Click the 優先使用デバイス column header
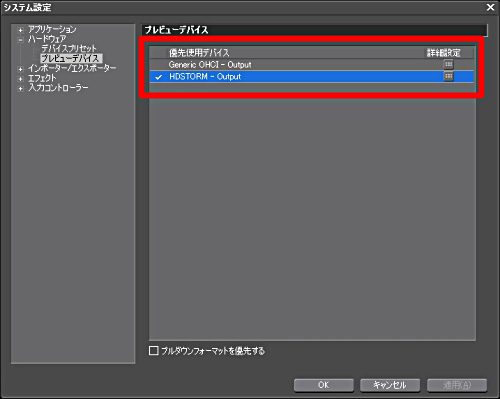 pos(199,53)
